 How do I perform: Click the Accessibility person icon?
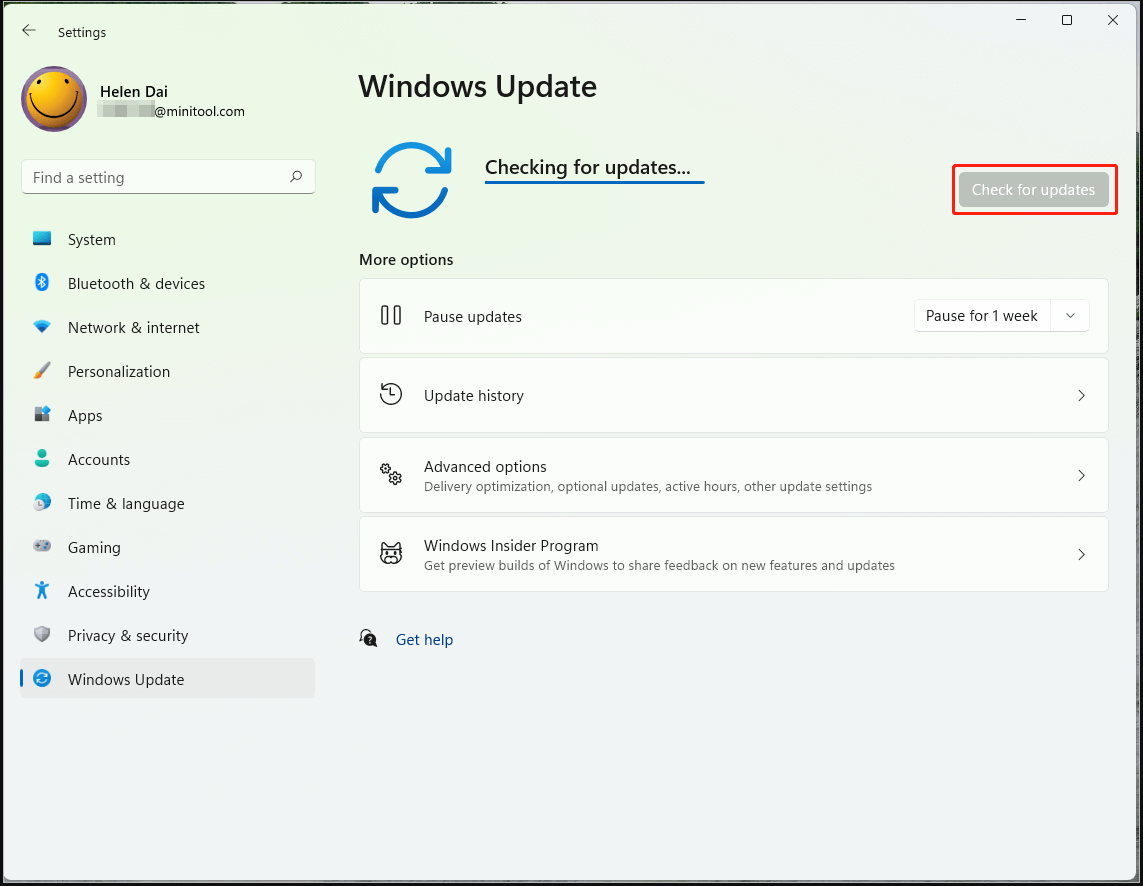tap(41, 591)
